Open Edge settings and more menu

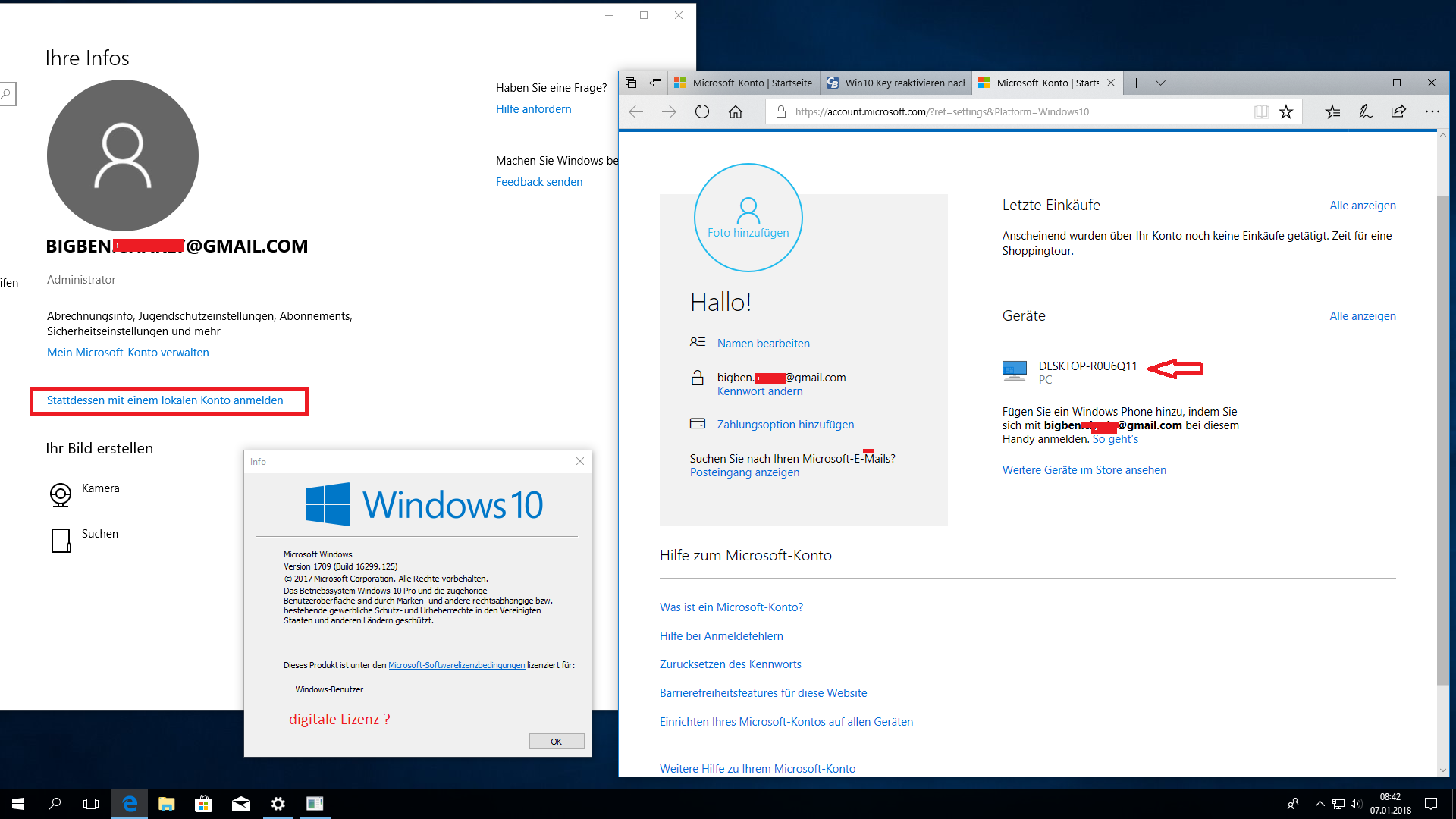click(x=1432, y=112)
